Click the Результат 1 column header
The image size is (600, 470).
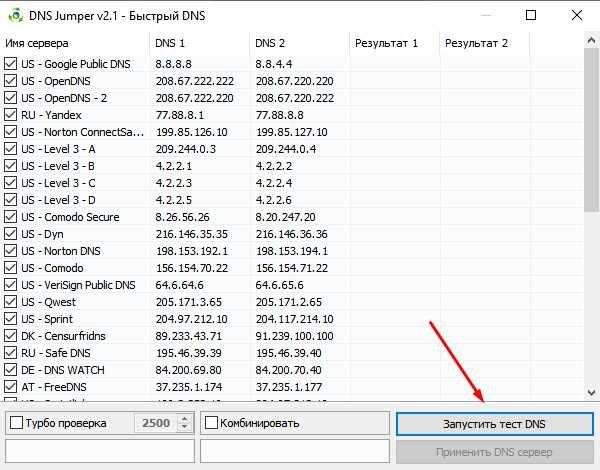(x=395, y=43)
